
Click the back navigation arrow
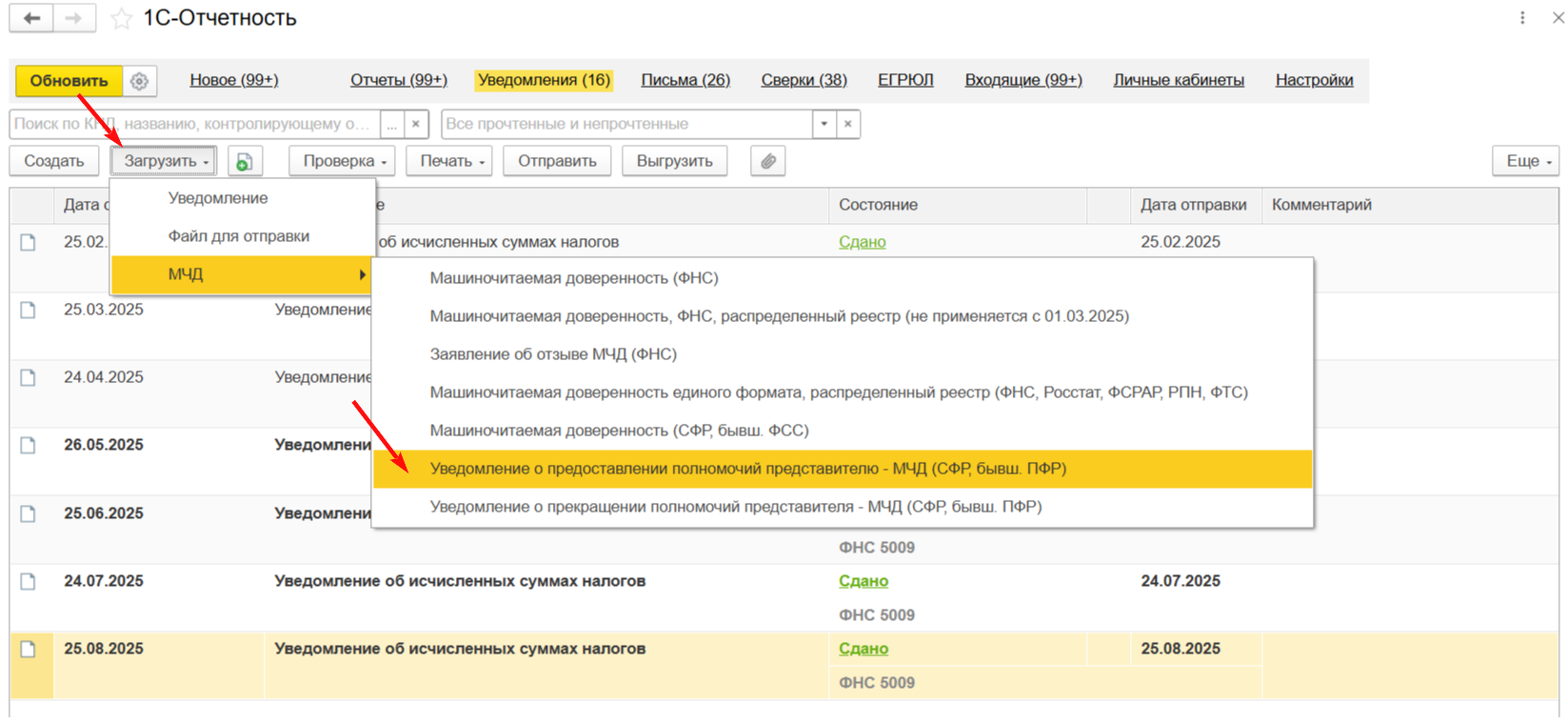pos(31,18)
